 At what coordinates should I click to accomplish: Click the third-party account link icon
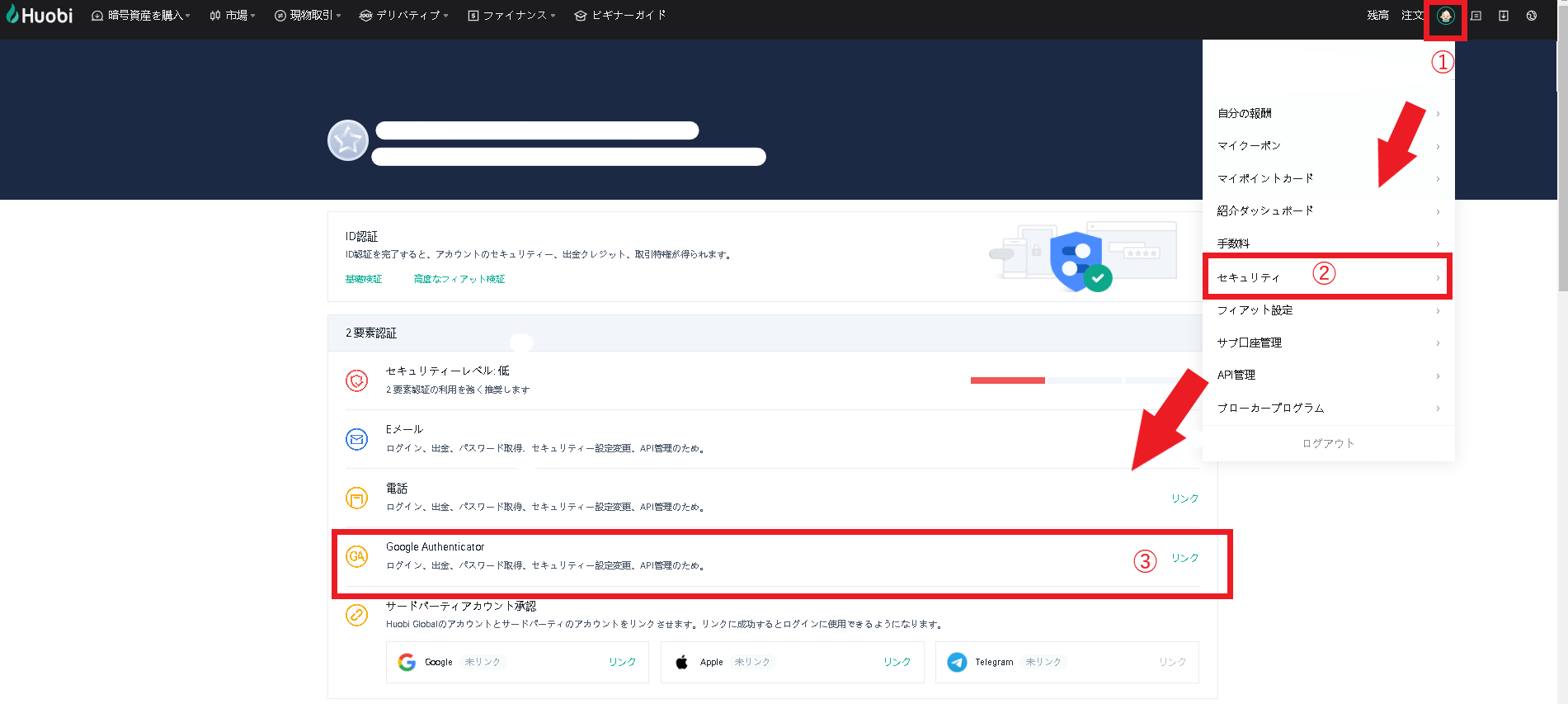[x=356, y=615]
